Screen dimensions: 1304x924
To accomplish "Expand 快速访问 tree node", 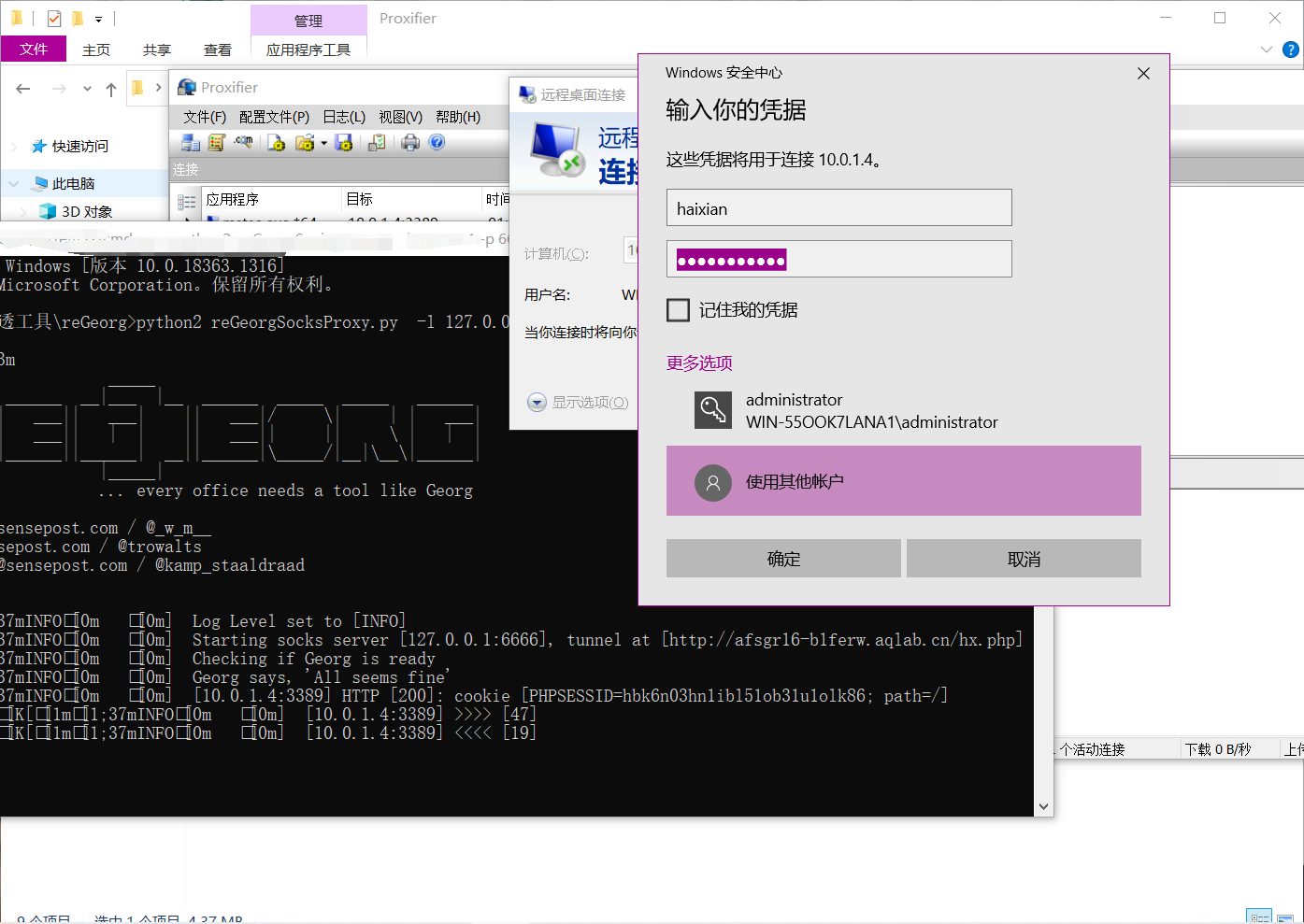I will pos(14,147).
